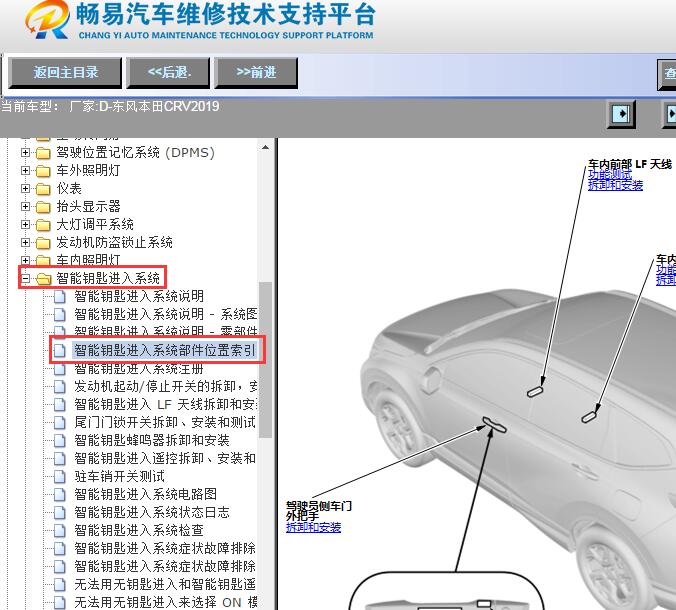Select the 大灯调平系统 folder icon

pos(43,225)
